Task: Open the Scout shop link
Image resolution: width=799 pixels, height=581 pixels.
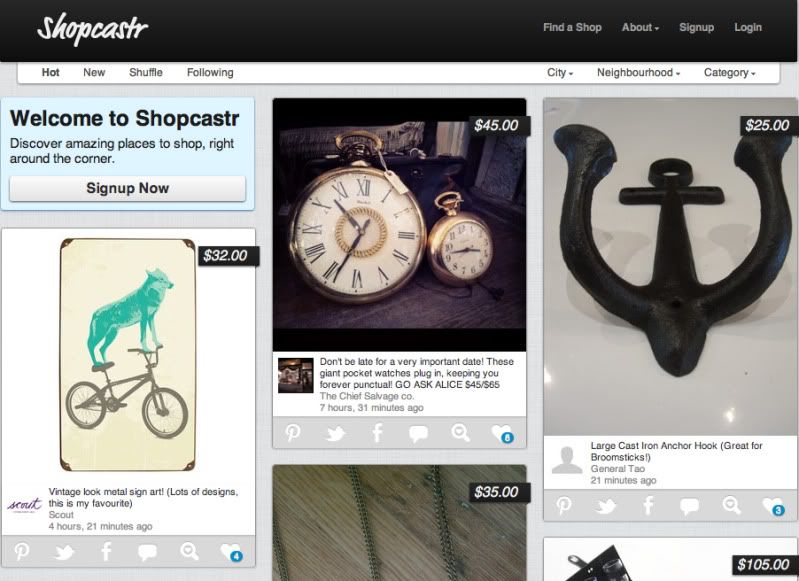Action: (61, 515)
